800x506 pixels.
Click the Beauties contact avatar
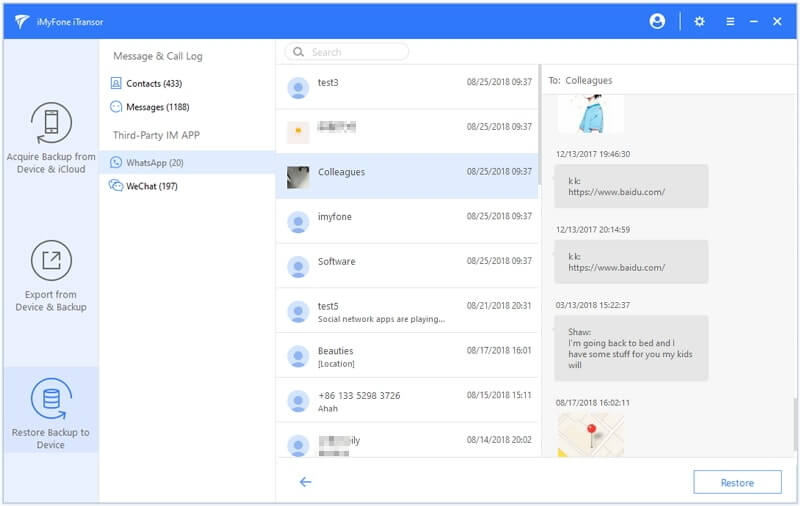pyautogui.click(x=298, y=357)
